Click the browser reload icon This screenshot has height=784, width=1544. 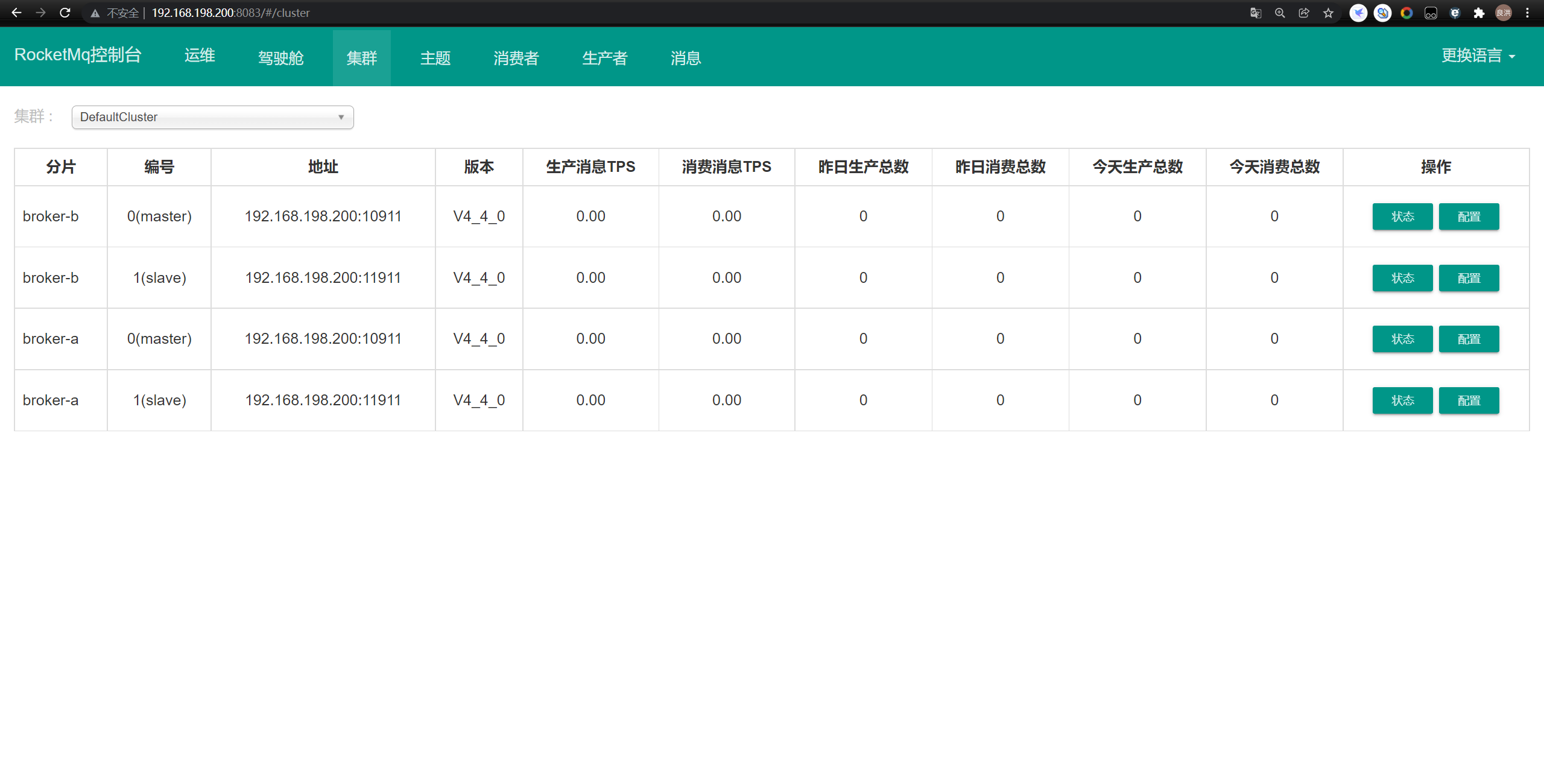65,13
